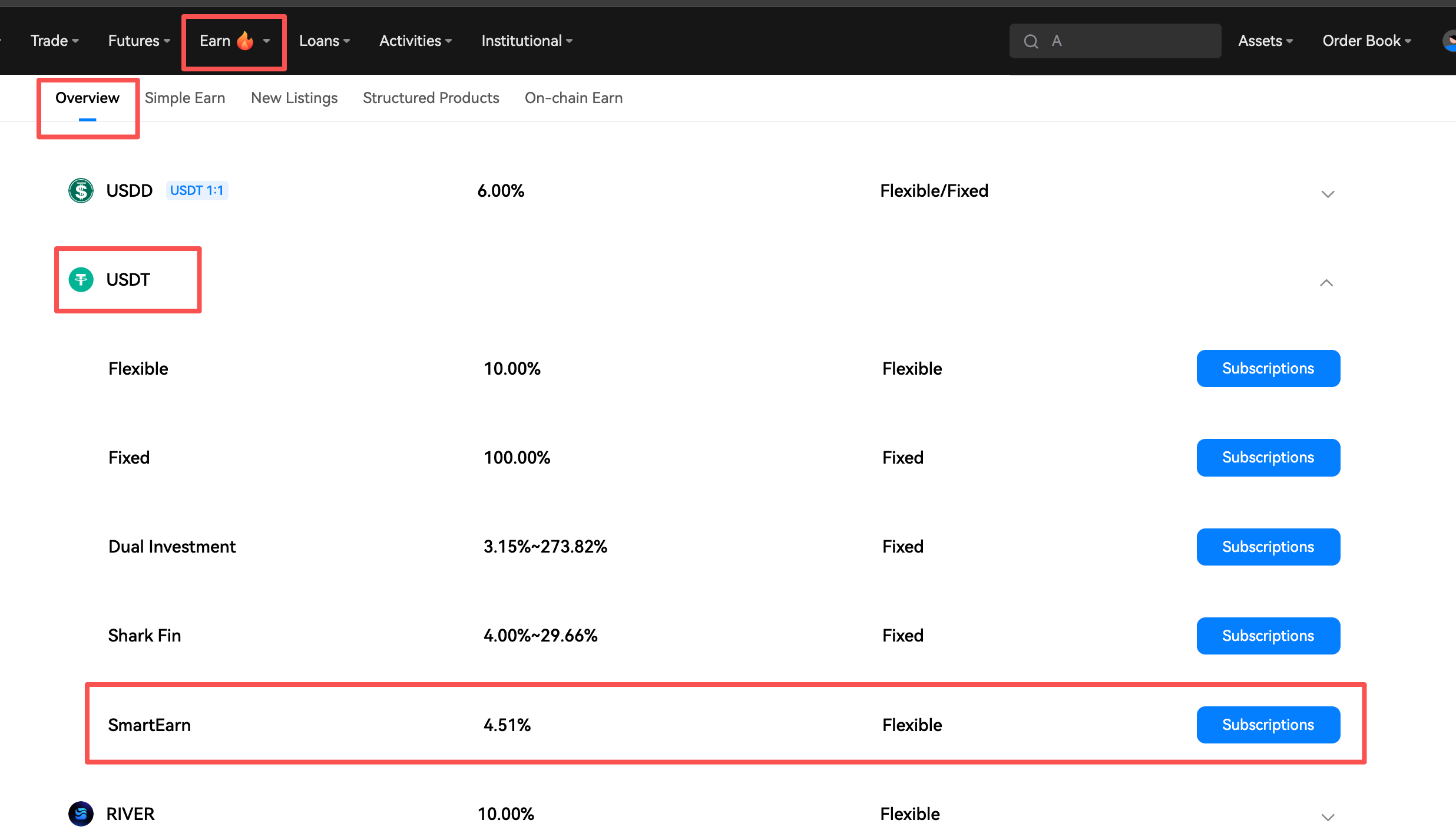Click the fire icon next to Earn

coord(245,41)
